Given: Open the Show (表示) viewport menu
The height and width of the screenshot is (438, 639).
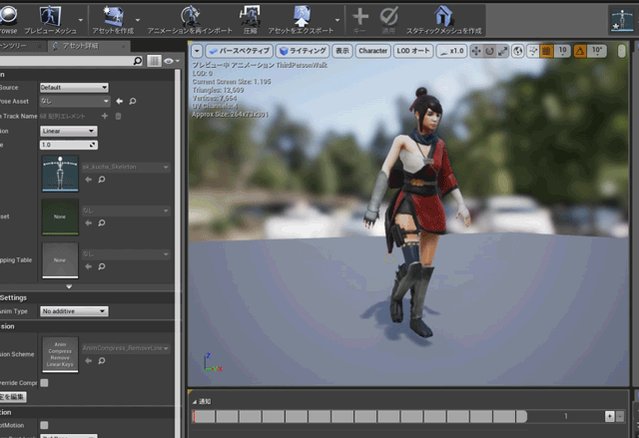Looking at the screenshot, I should 342,51.
